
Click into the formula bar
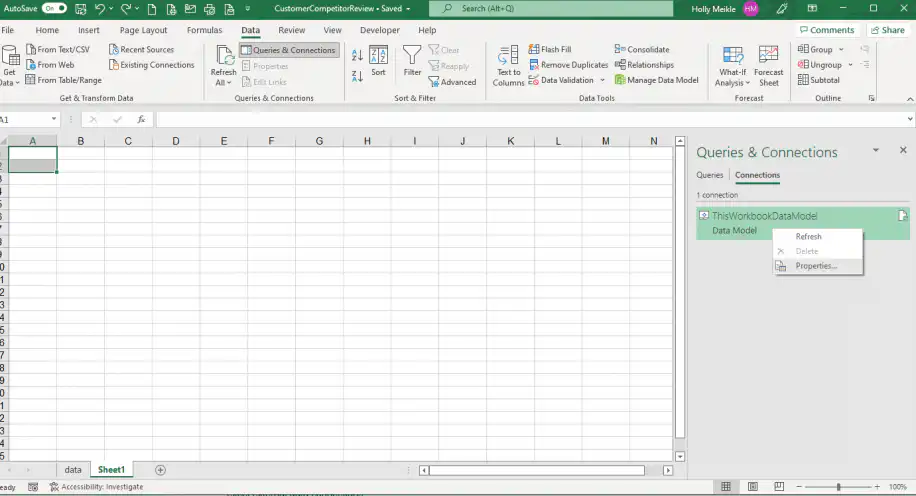coord(530,119)
